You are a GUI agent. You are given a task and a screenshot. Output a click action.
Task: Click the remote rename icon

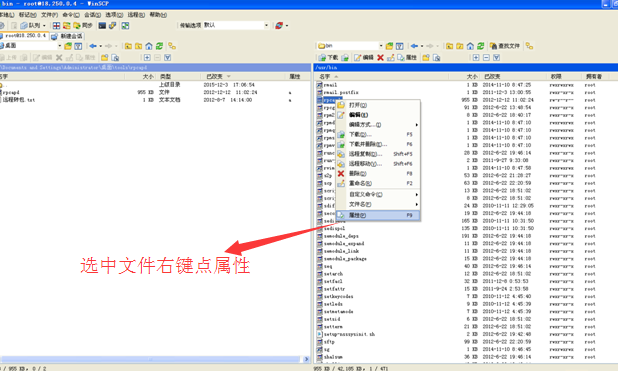(x=391, y=58)
